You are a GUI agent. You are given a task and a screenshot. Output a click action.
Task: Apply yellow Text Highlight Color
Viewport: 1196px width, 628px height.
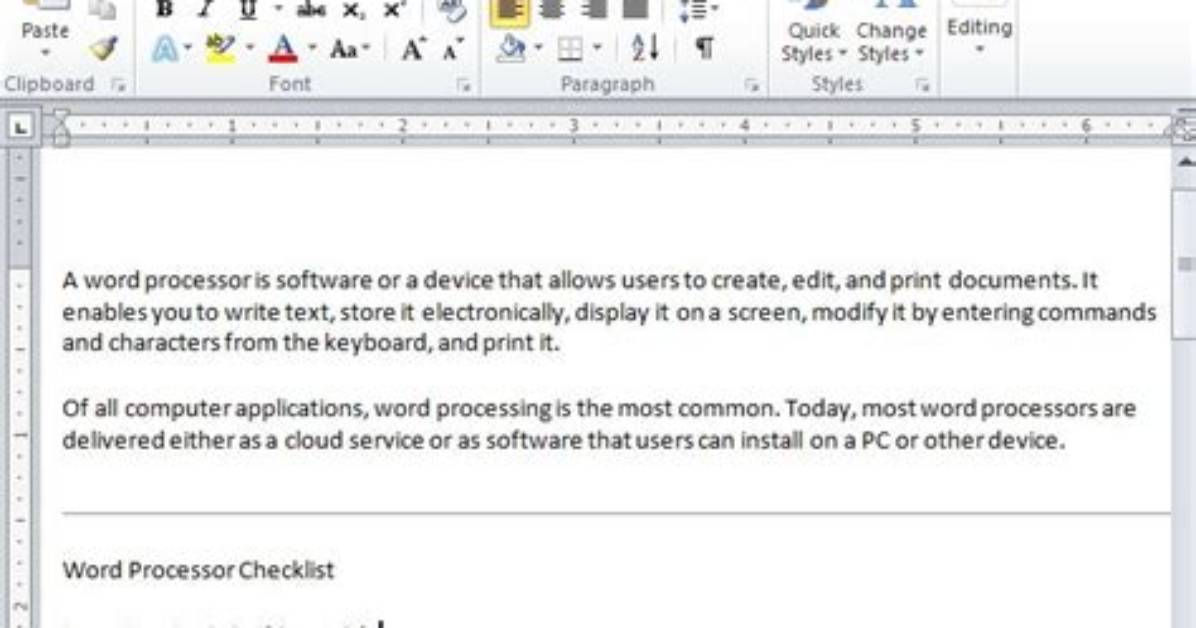[221, 49]
